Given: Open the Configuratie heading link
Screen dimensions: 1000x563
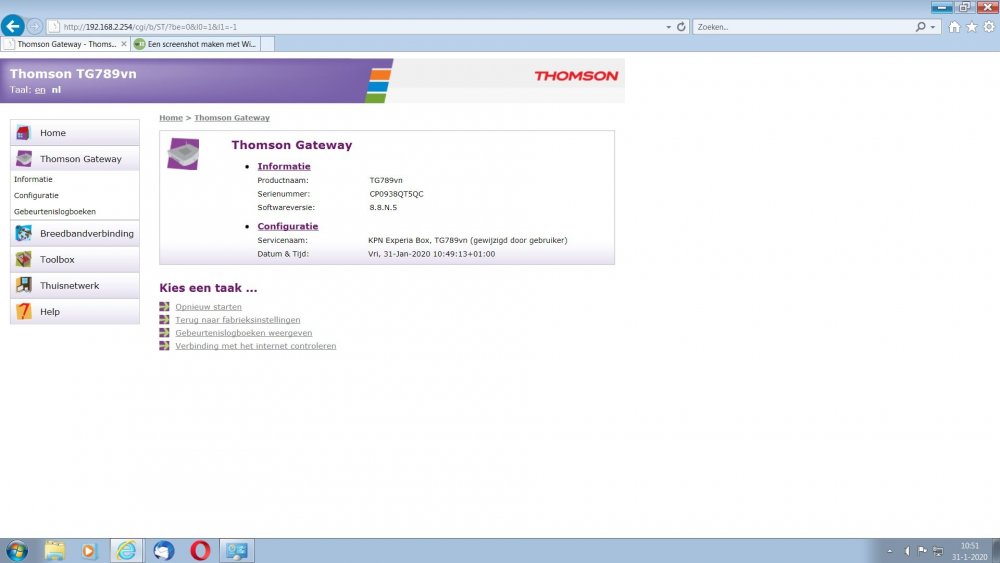Looking at the screenshot, I should (x=288, y=226).
